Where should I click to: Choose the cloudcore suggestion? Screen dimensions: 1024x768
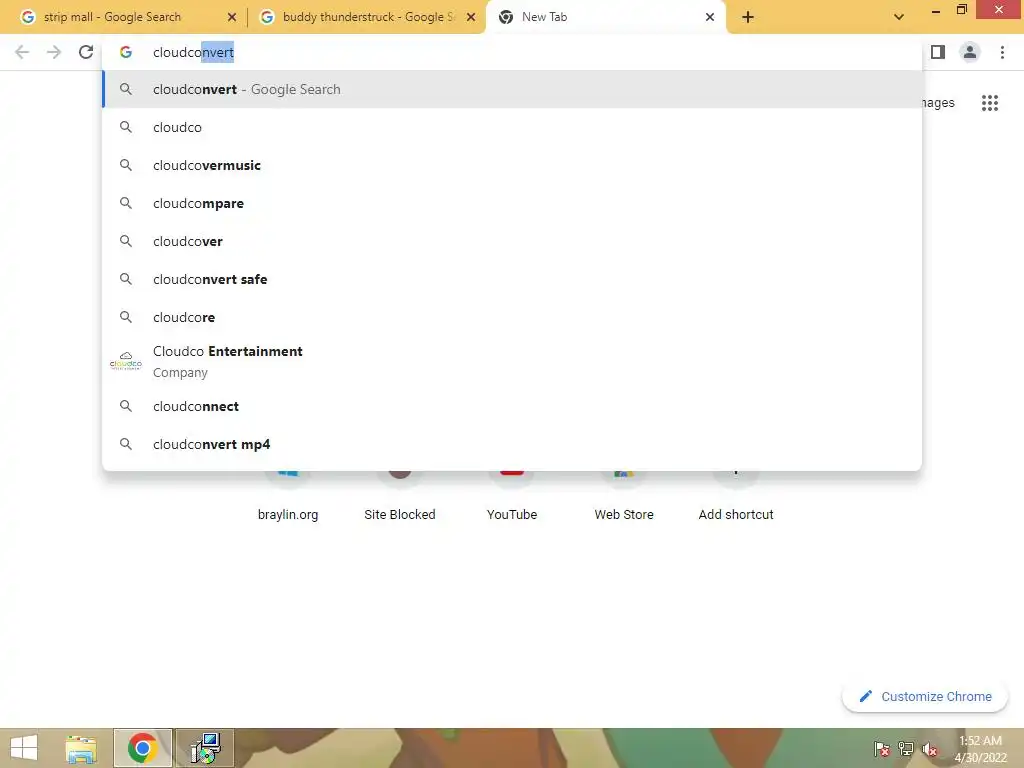512,317
